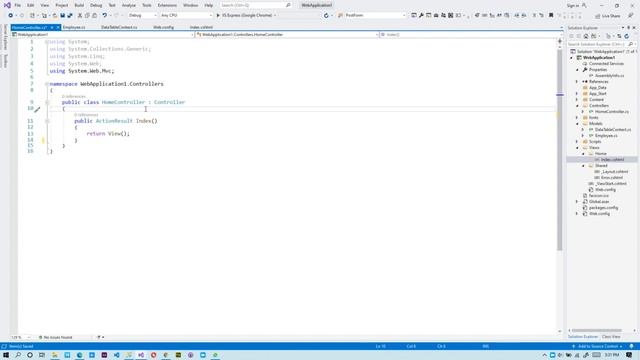Open the PostForm find combo box
The height and width of the screenshot is (360, 640).
click(x=375, y=16)
